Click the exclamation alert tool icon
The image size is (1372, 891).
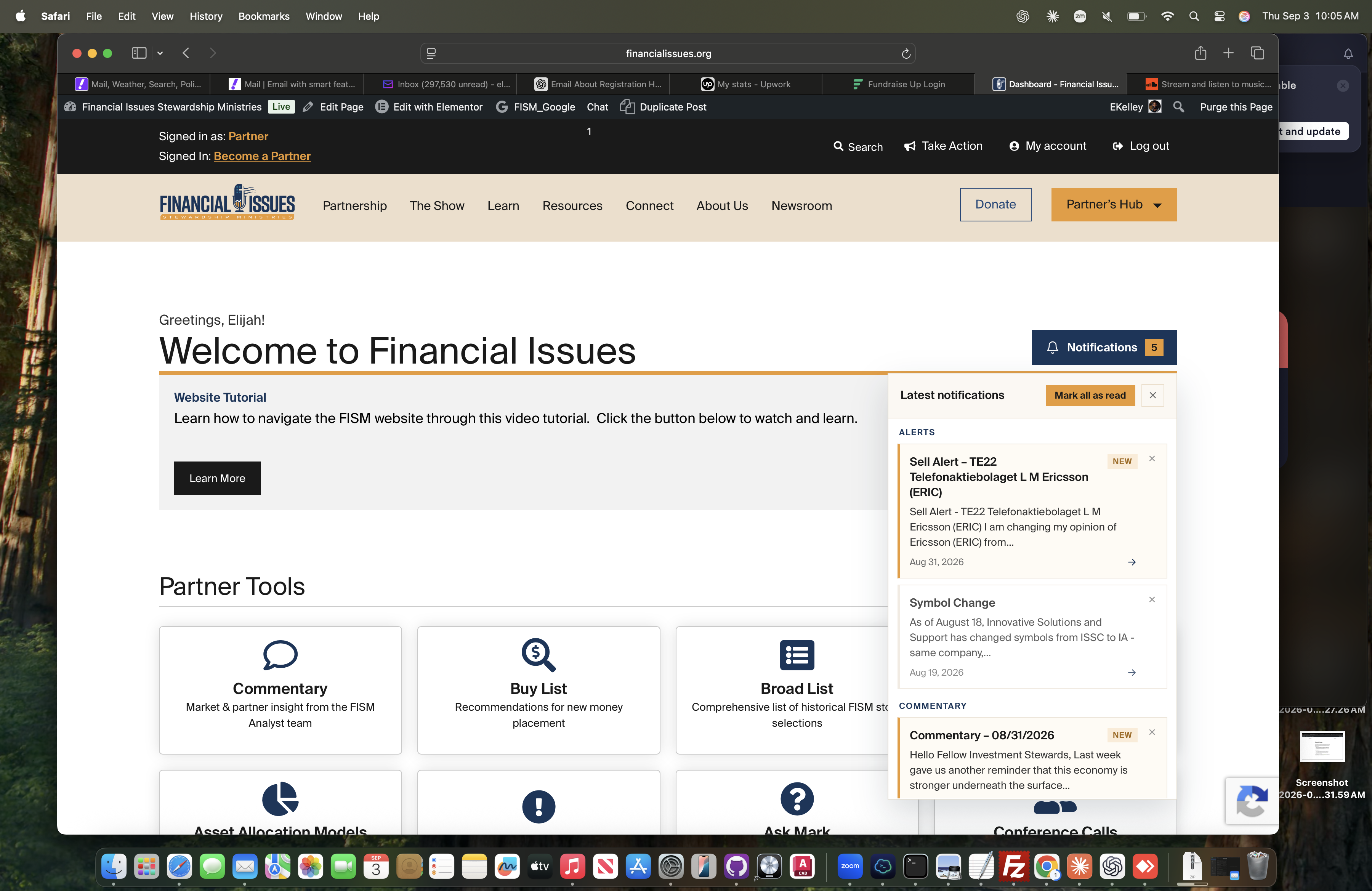[x=539, y=806]
